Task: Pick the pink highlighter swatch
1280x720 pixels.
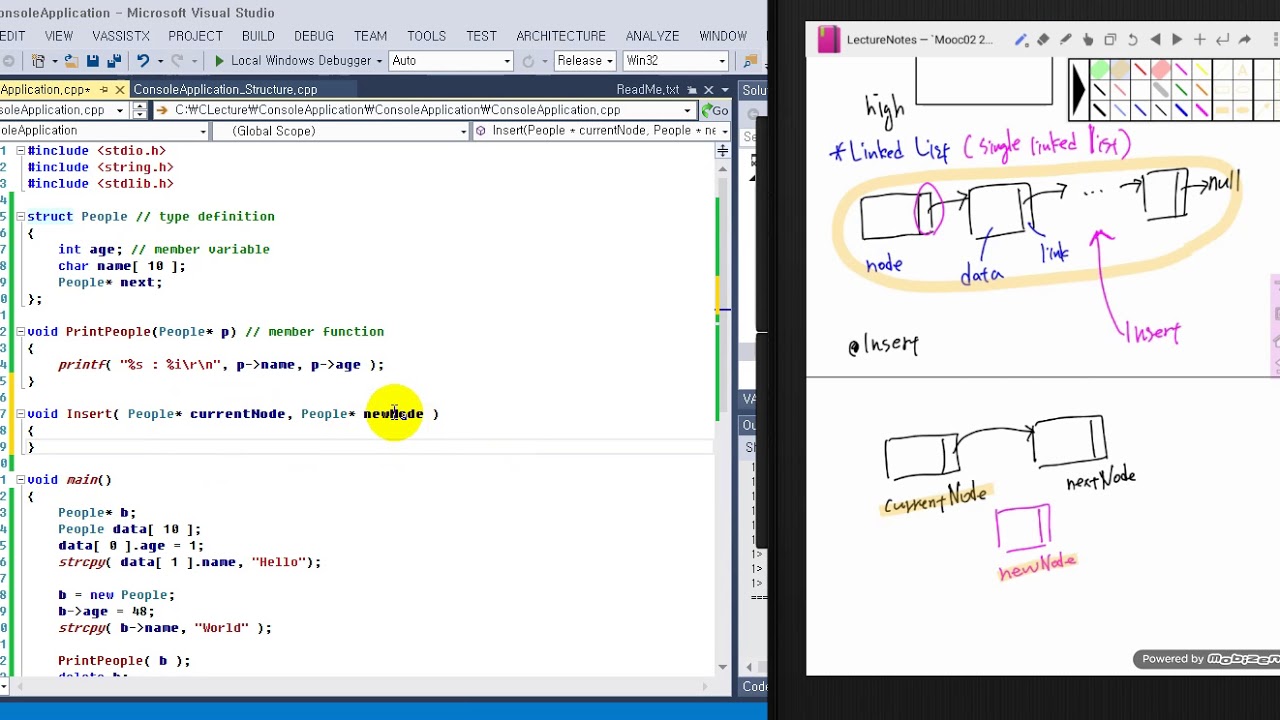Action: click(1161, 71)
